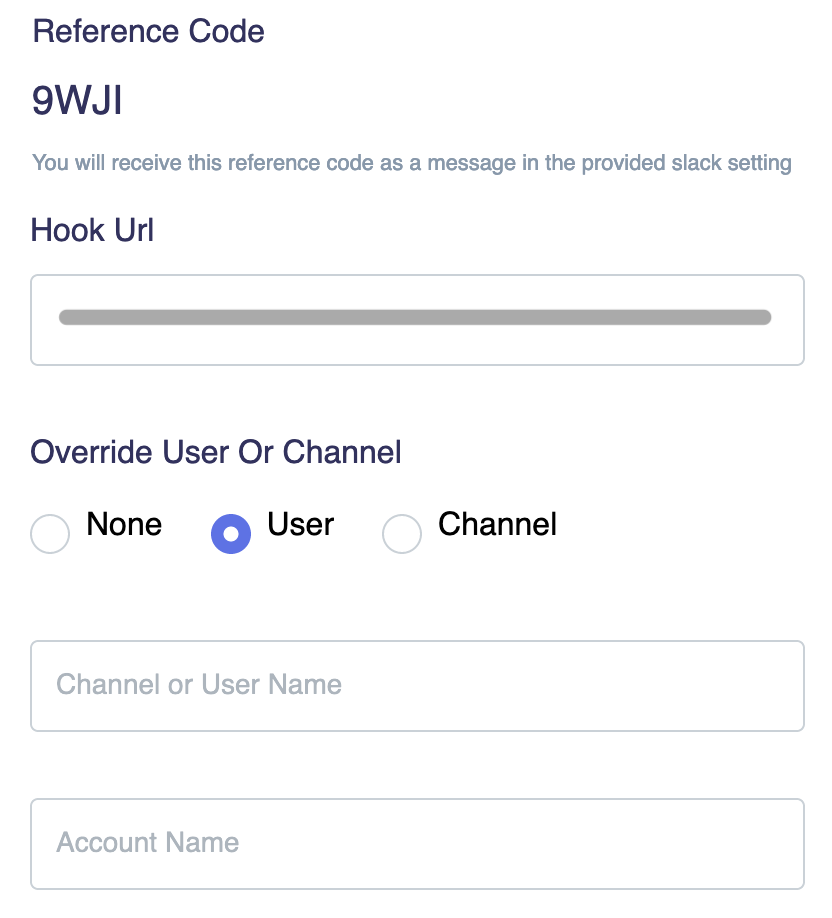Click the "Channel or User Name" placeholder text
832x918 pixels.
coord(199,684)
